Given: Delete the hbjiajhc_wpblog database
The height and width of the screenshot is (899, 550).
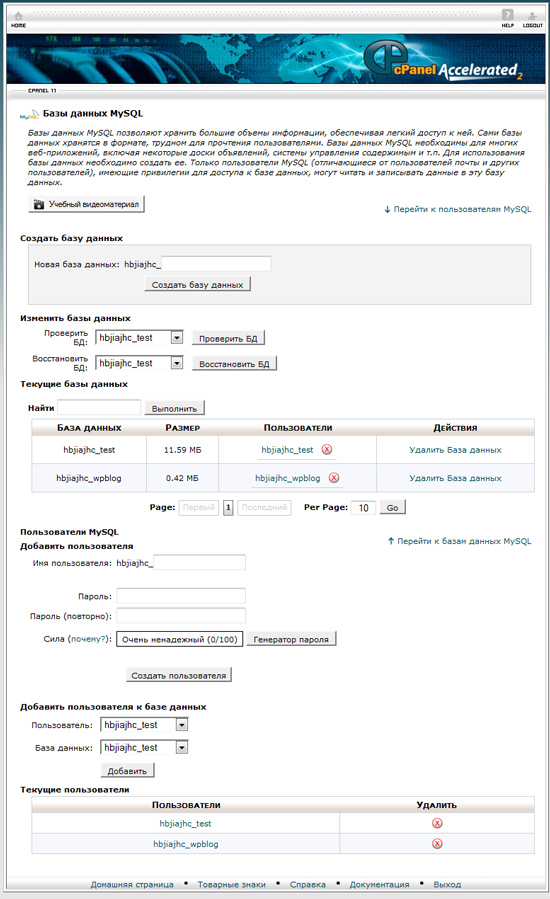Looking at the screenshot, I should (x=455, y=478).
